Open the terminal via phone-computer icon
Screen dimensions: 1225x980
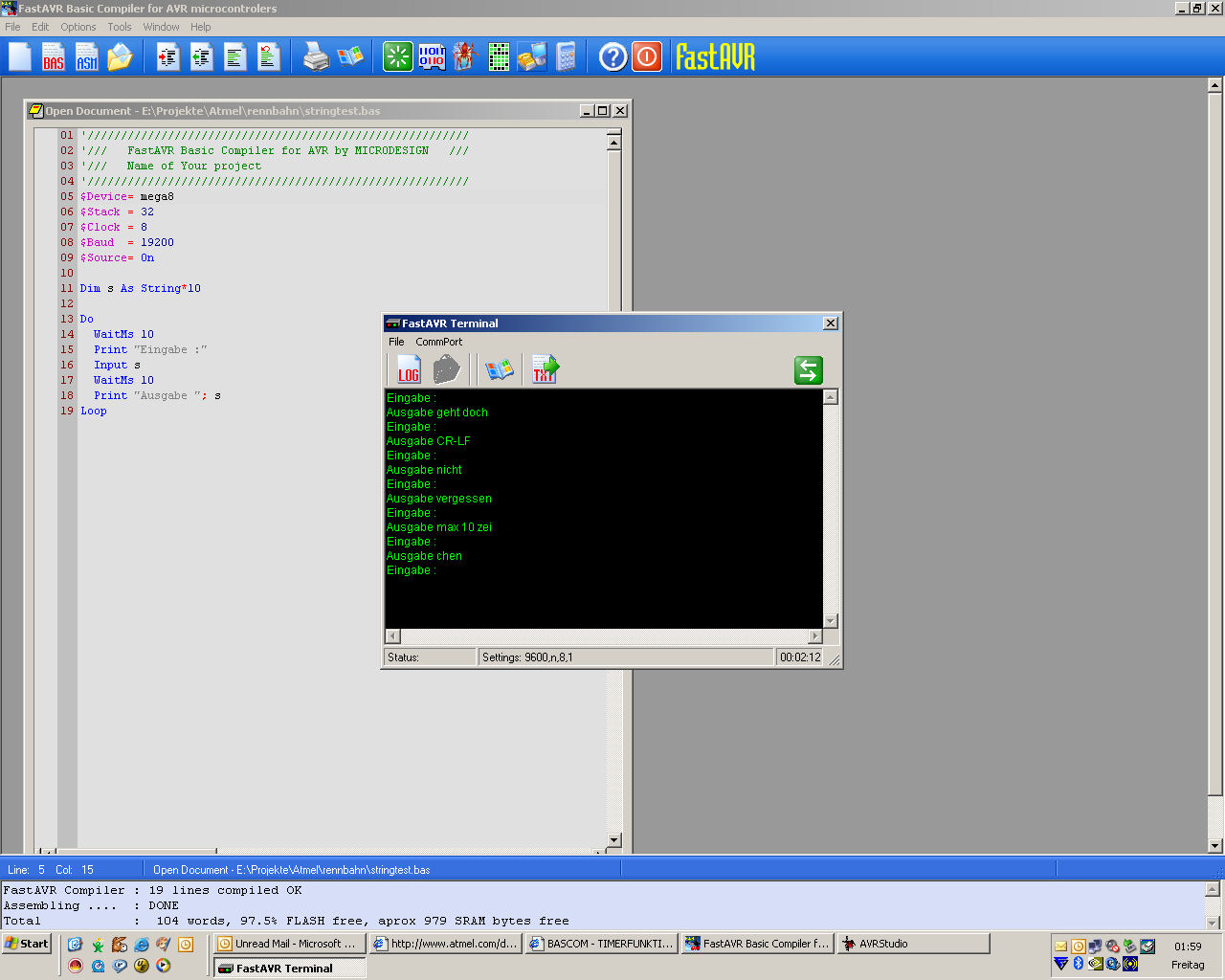point(532,57)
